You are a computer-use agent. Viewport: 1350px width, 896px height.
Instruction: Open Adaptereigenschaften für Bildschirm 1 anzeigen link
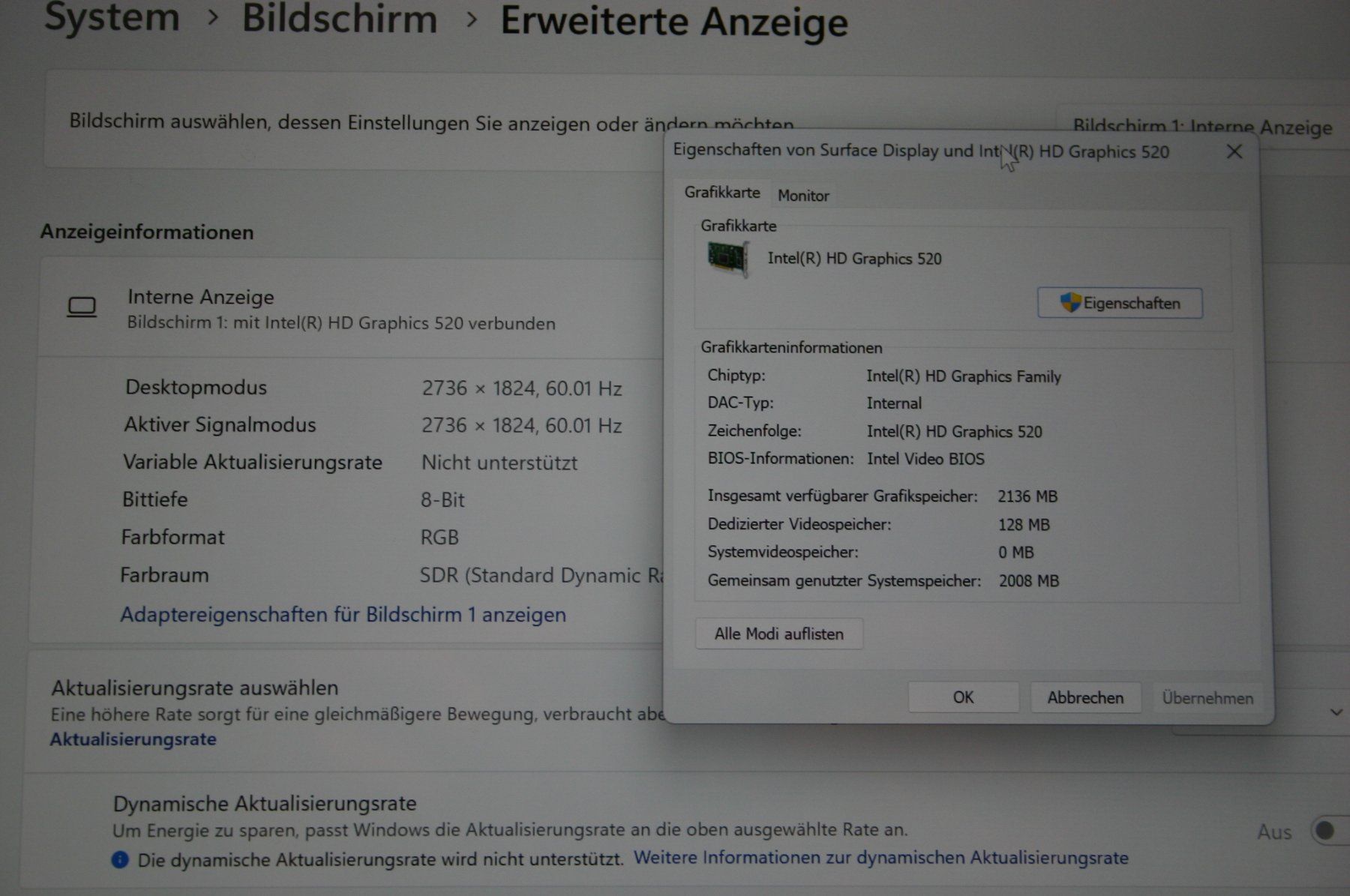(343, 614)
